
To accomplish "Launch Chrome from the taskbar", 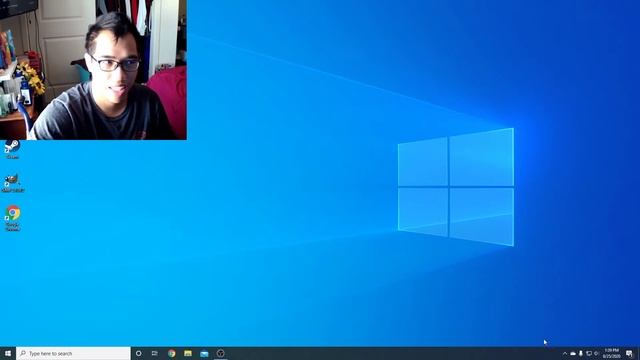I will (172, 353).
